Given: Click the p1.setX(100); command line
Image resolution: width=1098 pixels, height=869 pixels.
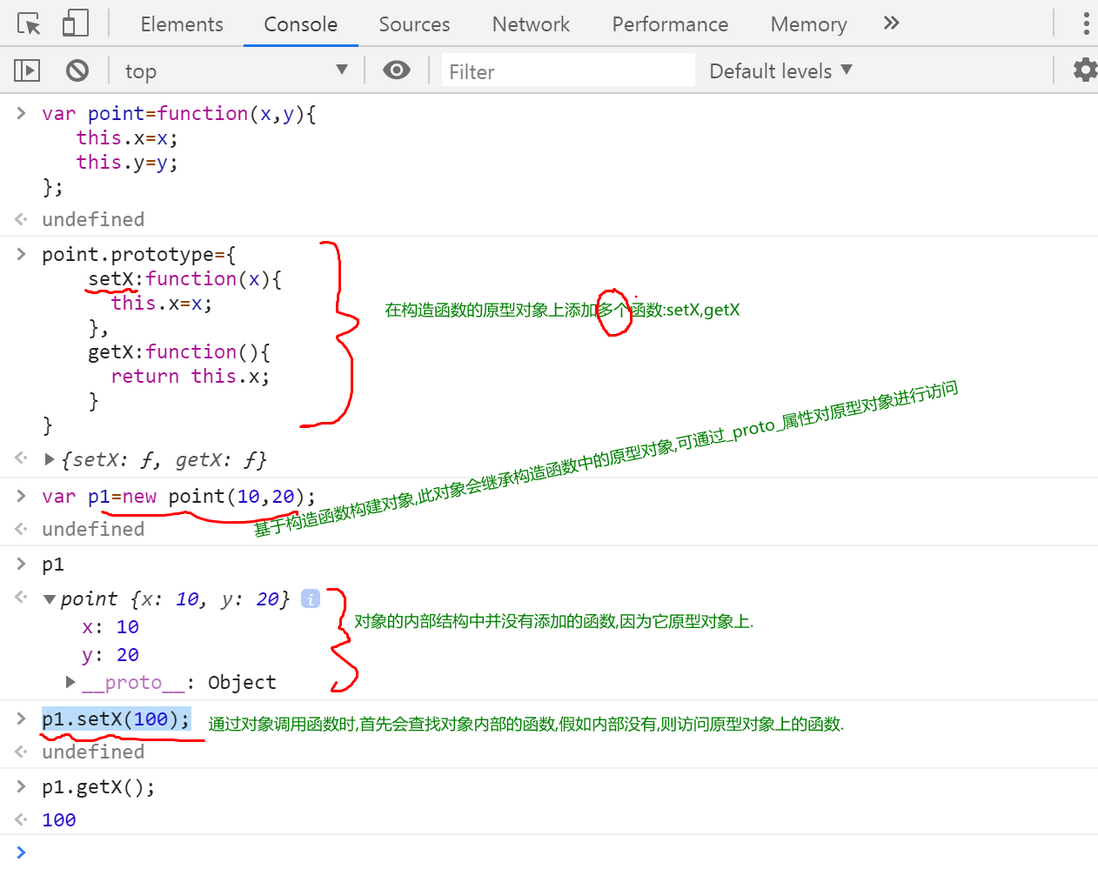Looking at the screenshot, I should (116, 719).
